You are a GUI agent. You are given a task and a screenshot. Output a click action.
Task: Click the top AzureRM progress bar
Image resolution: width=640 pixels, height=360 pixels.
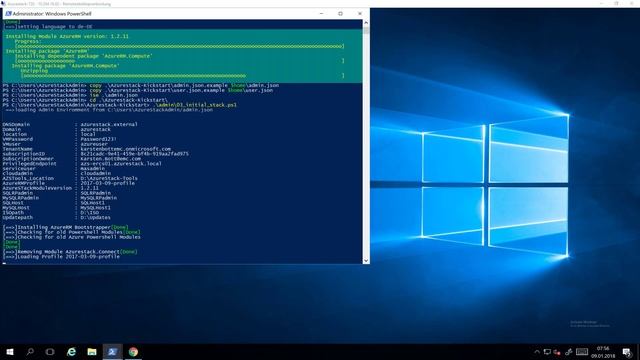coord(180,46)
